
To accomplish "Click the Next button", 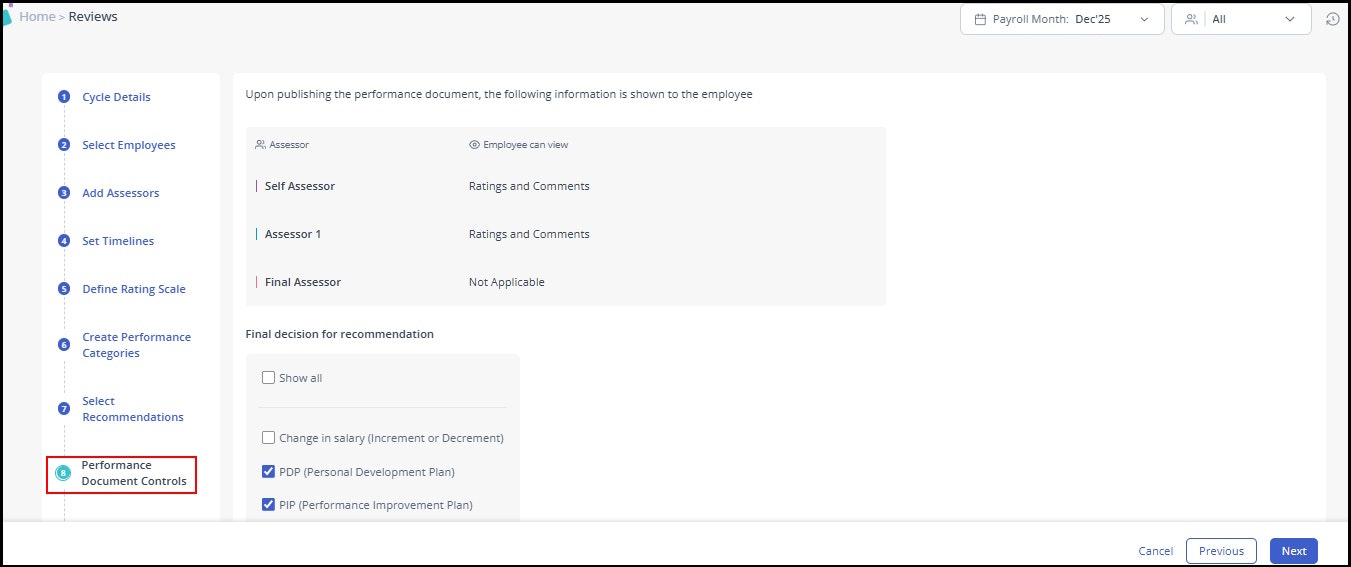I will pos(1294,551).
